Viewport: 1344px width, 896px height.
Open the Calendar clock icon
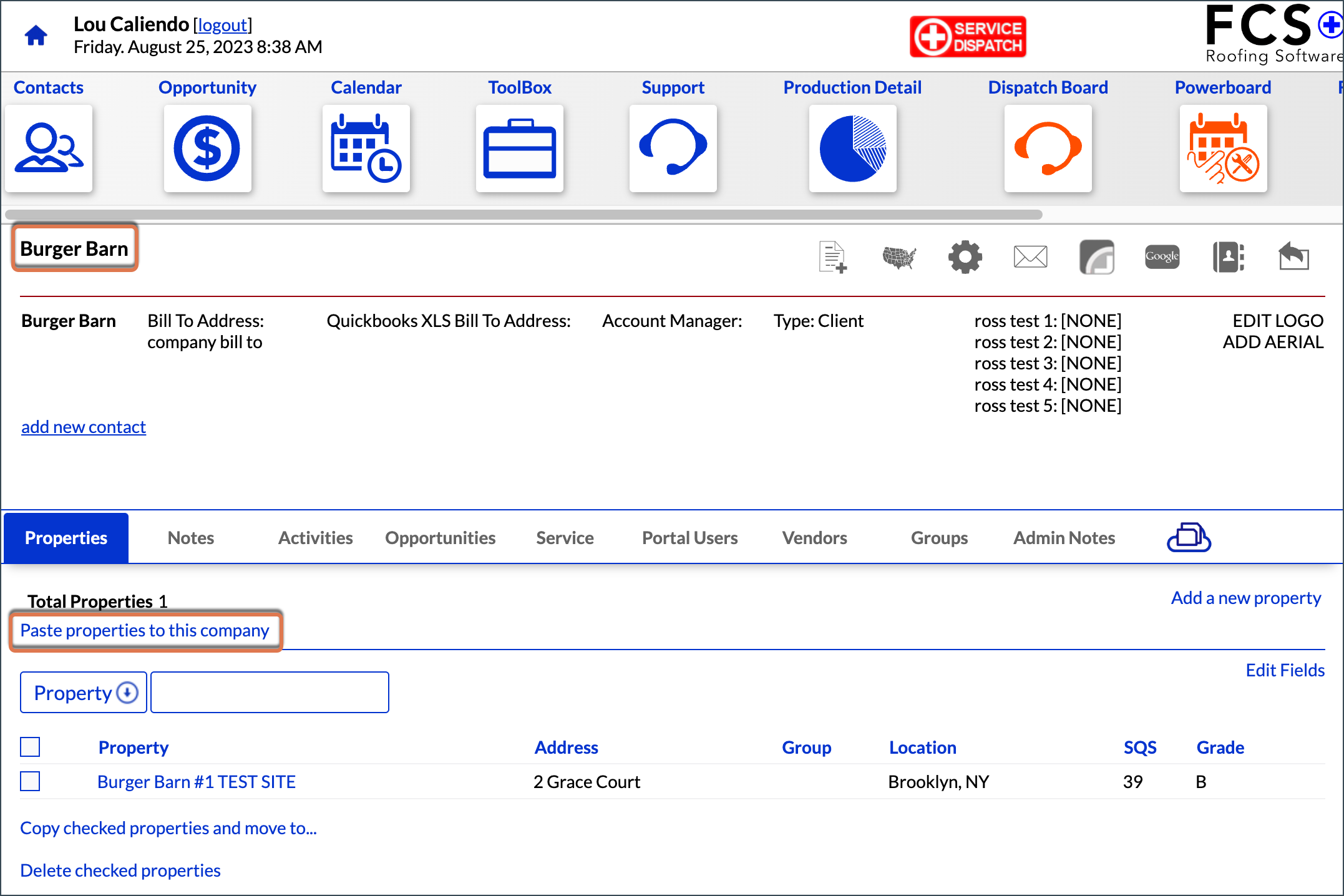[366, 148]
